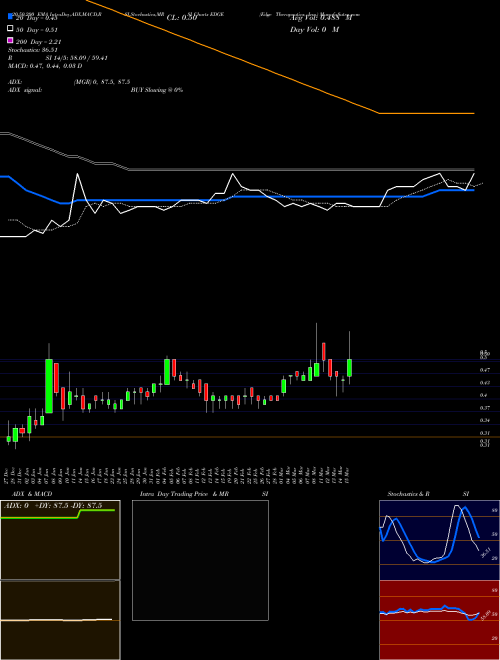Select the '50 Day - 0.51' label
Image resolution: width=500 pixels, height=660 pixels.
pyautogui.click(x=37, y=30)
